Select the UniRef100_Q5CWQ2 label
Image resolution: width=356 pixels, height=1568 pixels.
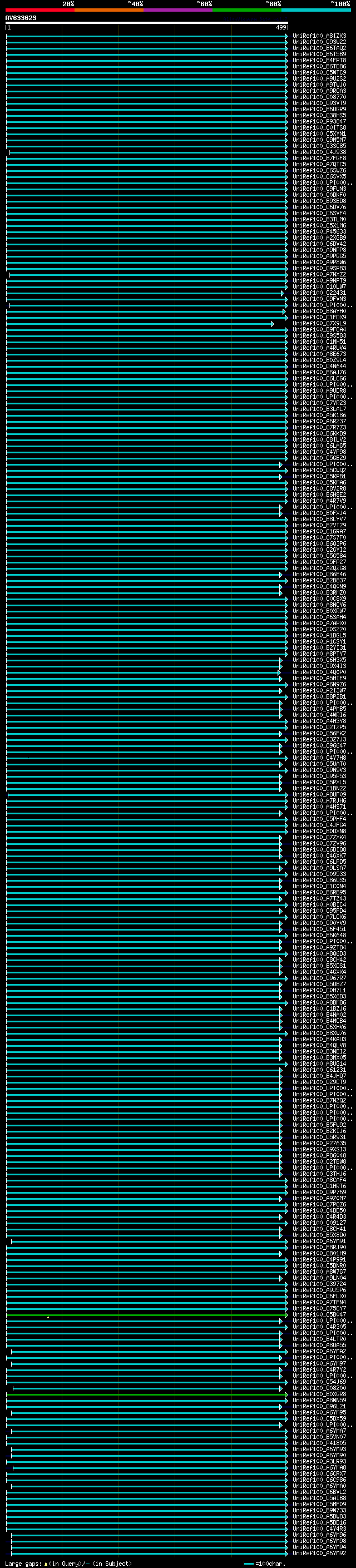(x=319, y=471)
